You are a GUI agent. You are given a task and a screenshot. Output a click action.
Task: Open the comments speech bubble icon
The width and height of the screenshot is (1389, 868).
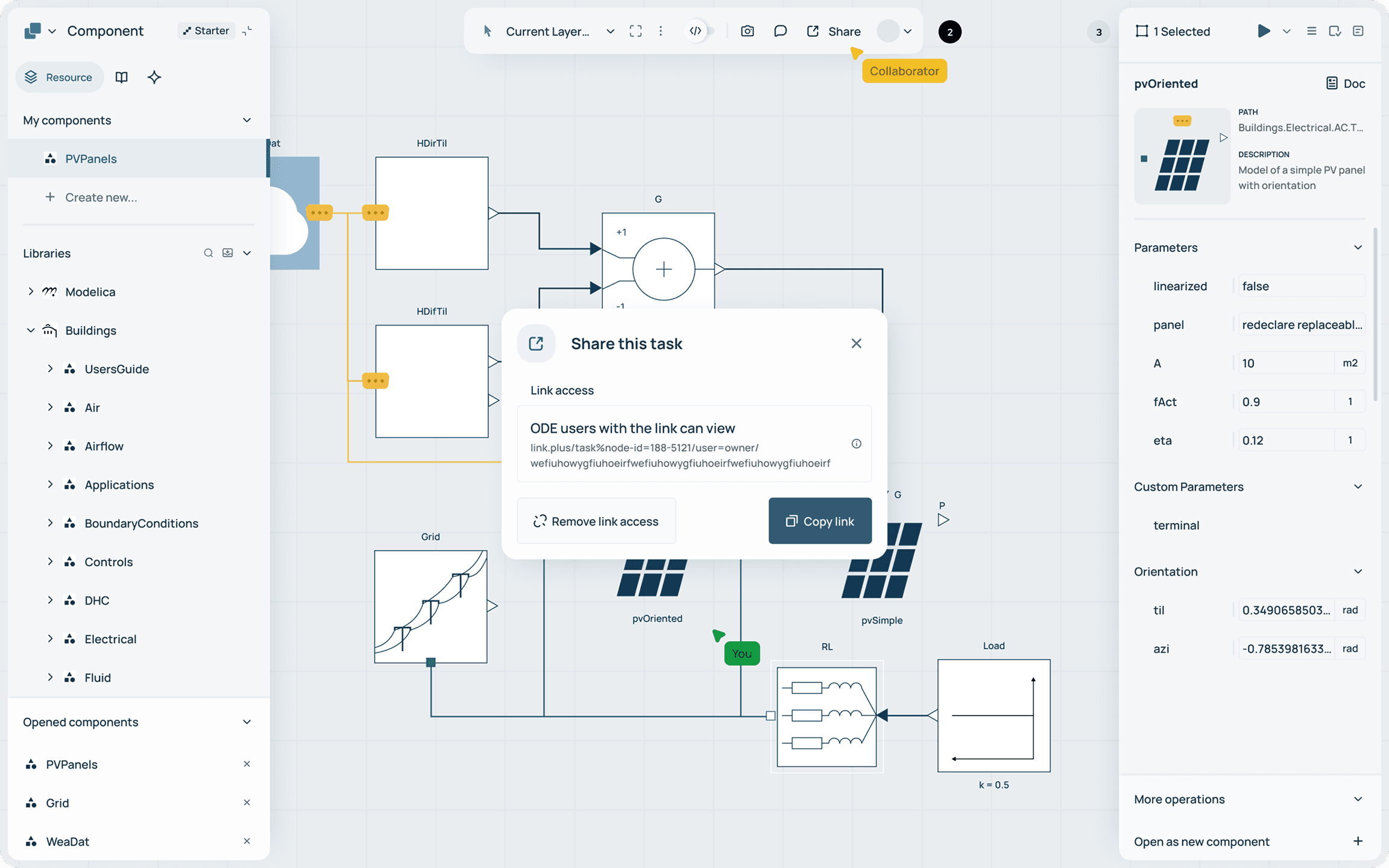pyautogui.click(x=780, y=31)
